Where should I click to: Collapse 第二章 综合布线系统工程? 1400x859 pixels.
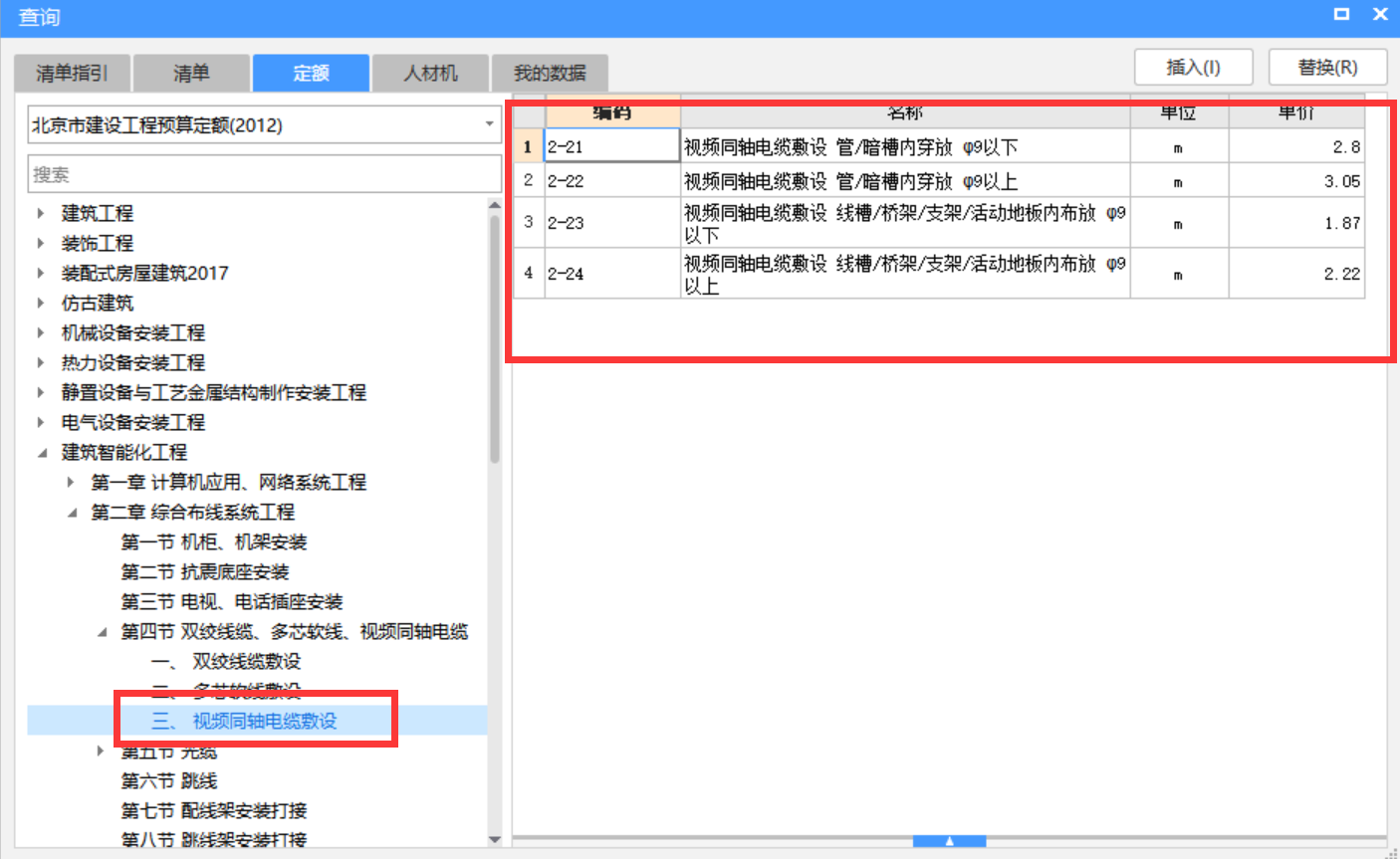71,512
